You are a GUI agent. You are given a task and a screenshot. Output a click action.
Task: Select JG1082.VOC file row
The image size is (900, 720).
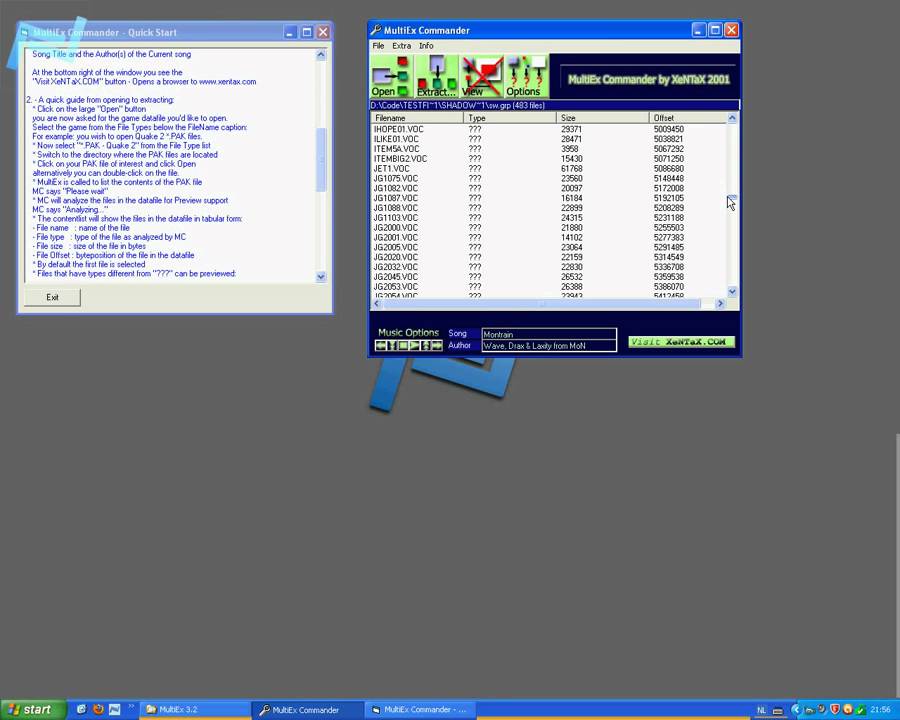[548, 188]
